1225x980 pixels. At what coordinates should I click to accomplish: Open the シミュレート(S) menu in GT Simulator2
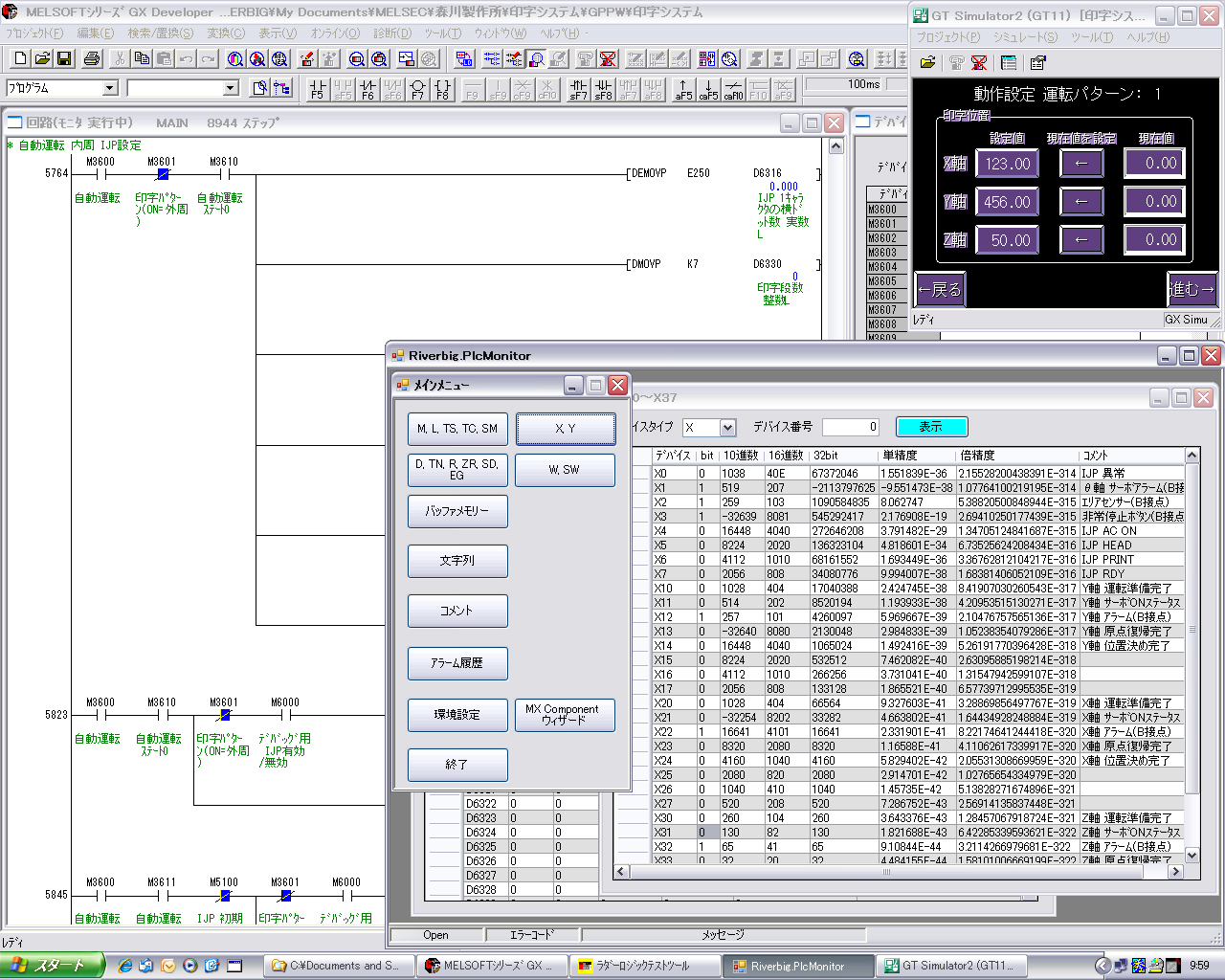pyautogui.click(x=1025, y=37)
